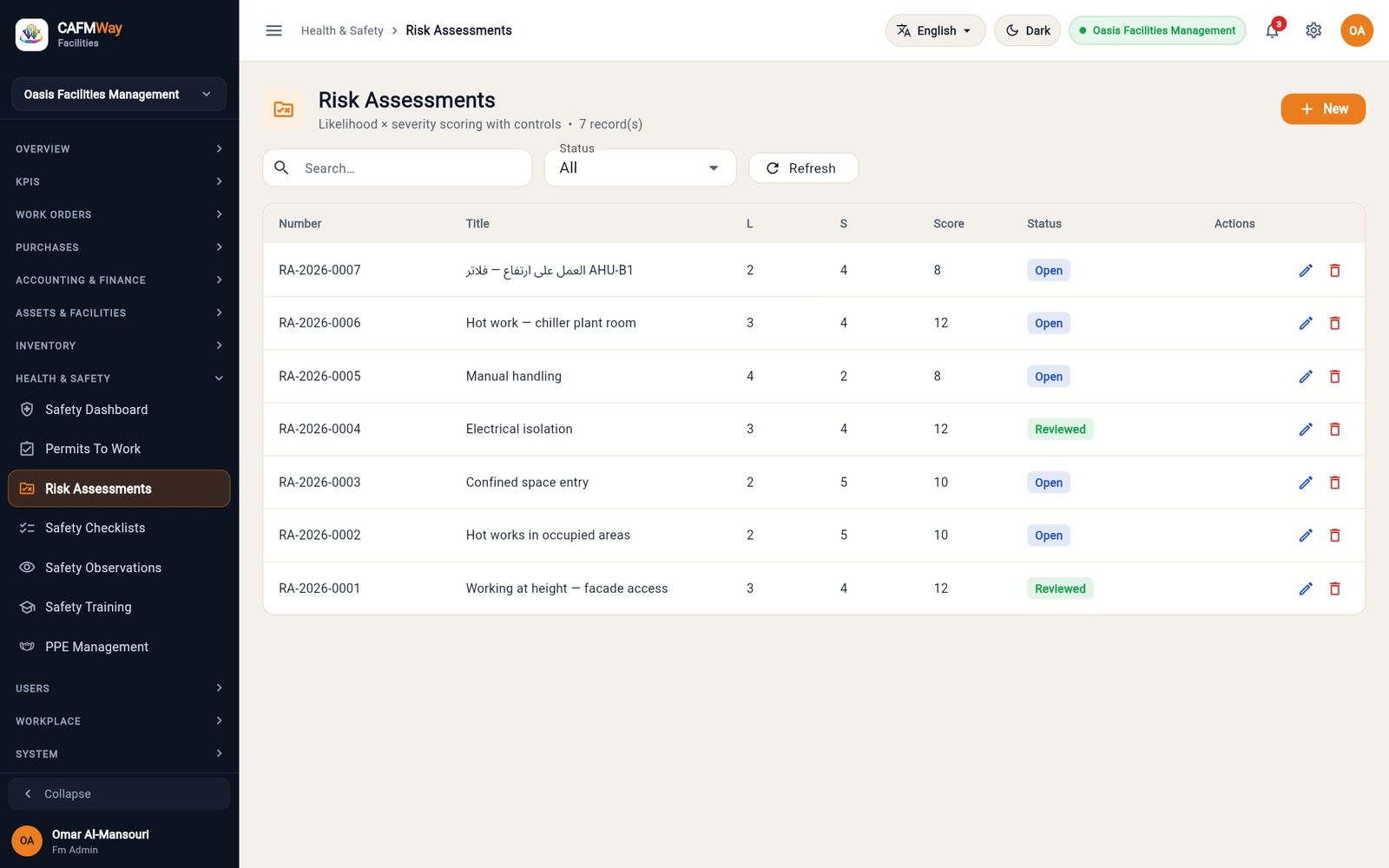
Task: Expand the Assets & Facilities section
Action: [119, 312]
